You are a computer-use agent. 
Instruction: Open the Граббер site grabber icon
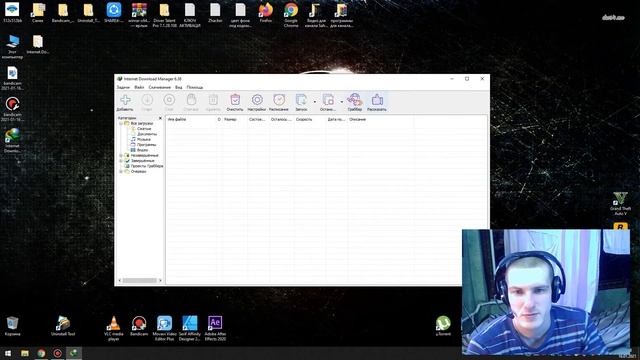click(x=355, y=102)
